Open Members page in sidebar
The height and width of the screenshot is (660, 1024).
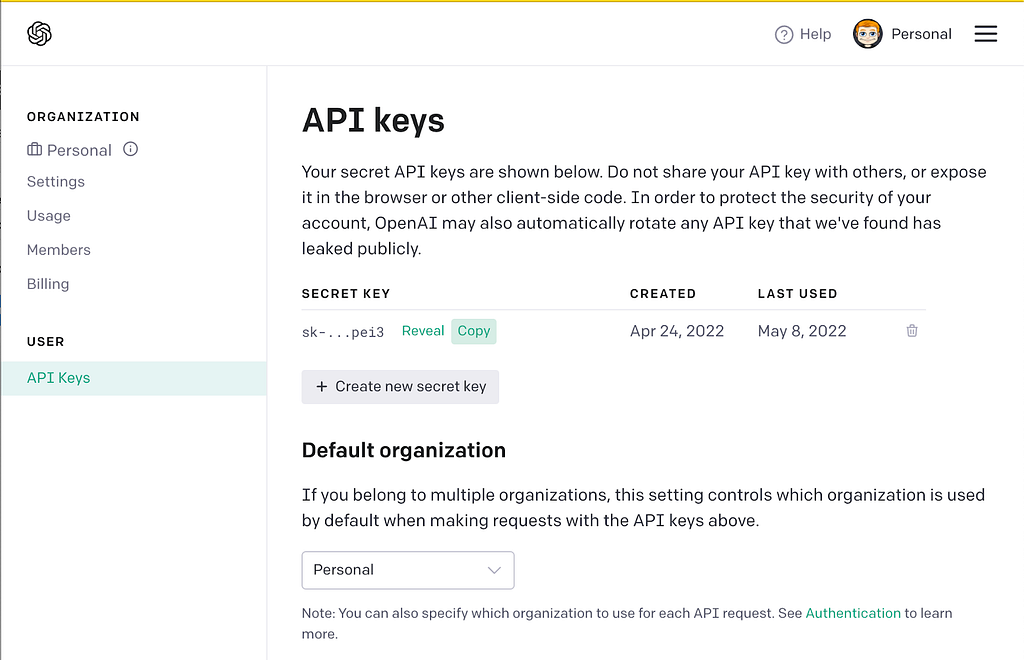(58, 249)
